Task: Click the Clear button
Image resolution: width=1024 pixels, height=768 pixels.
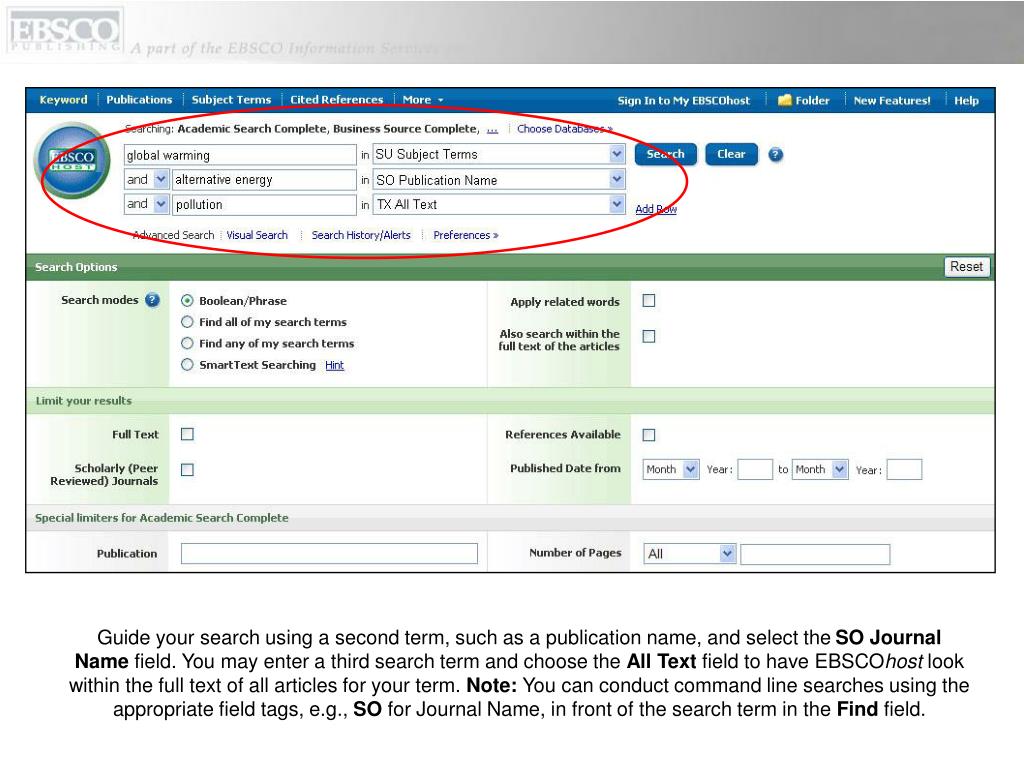Action: tap(731, 154)
